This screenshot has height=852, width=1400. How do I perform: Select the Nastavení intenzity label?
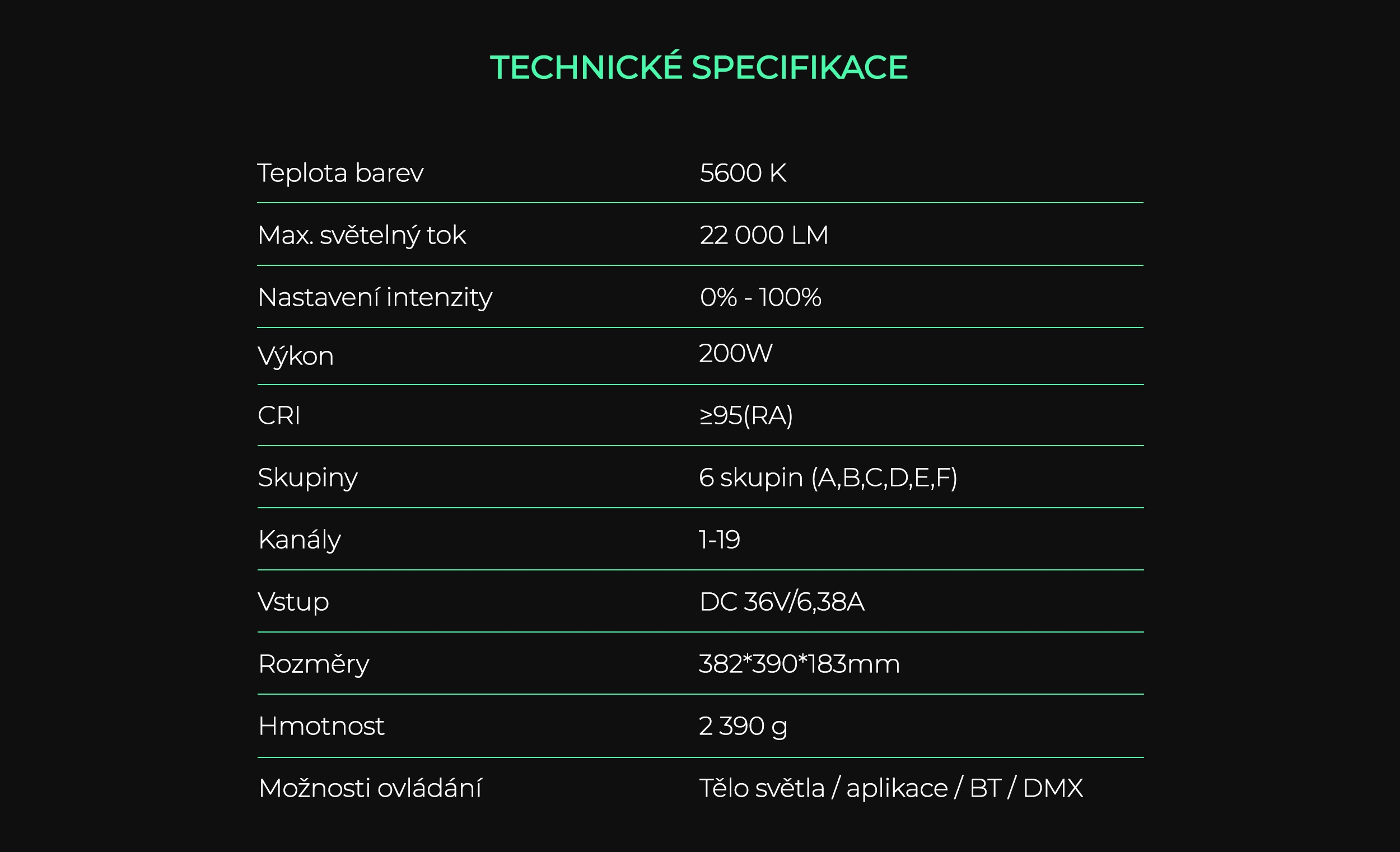point(375,298)
